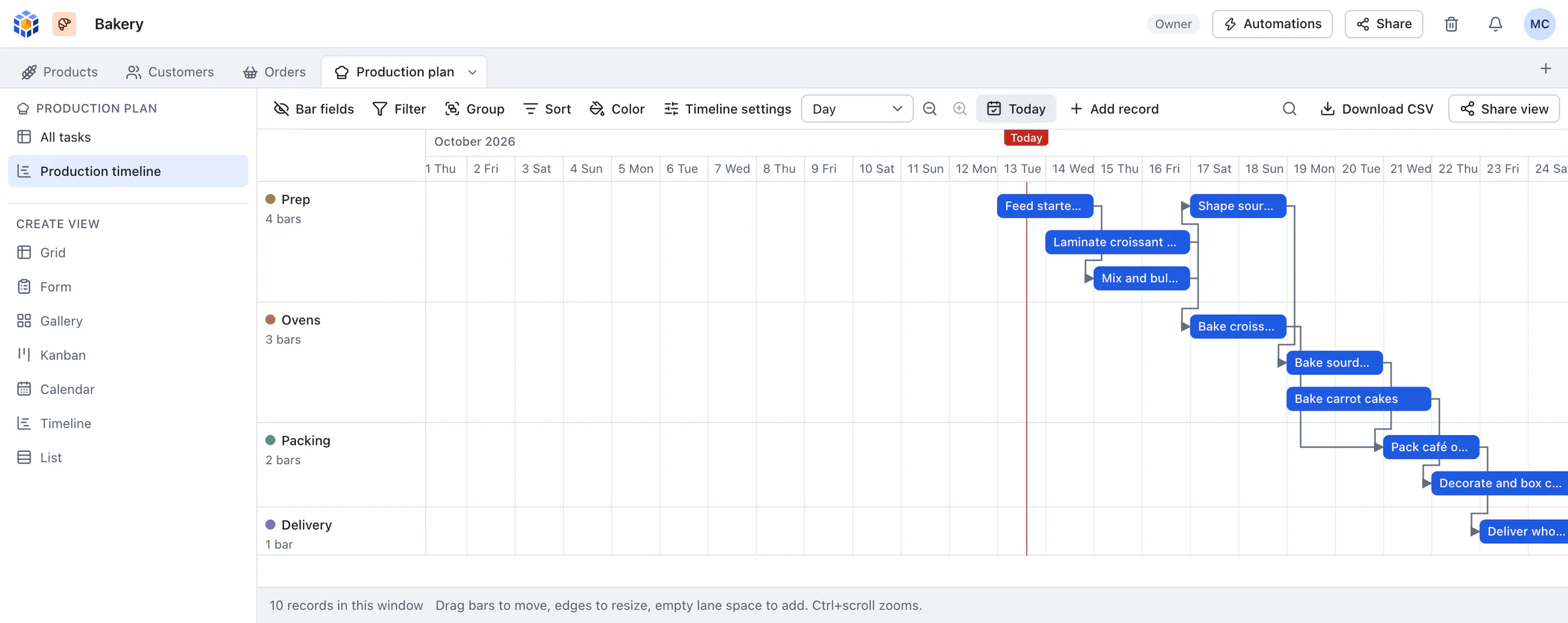
Task: Switch to the Products tab
Action: click(x=59, y=72)
